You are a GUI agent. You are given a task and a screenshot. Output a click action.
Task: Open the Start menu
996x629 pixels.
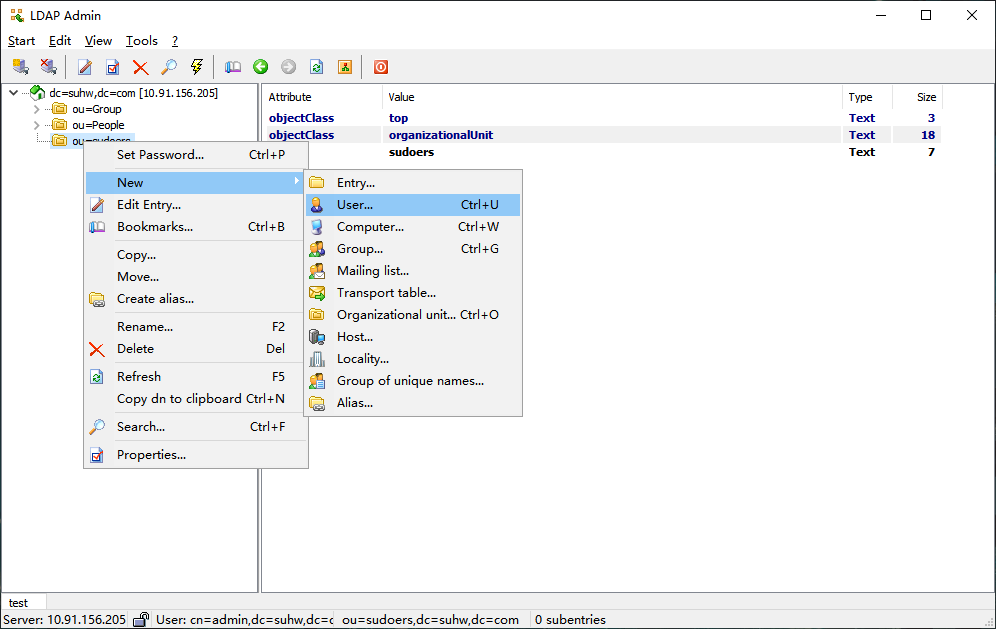pyautogui.click(x=21, y=41)
